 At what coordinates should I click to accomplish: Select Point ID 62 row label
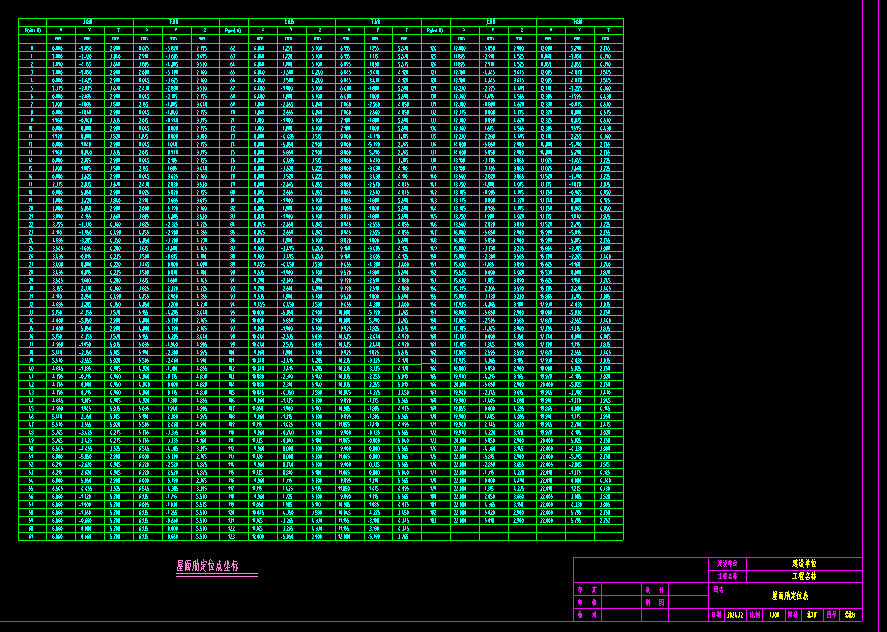point(234,49)
